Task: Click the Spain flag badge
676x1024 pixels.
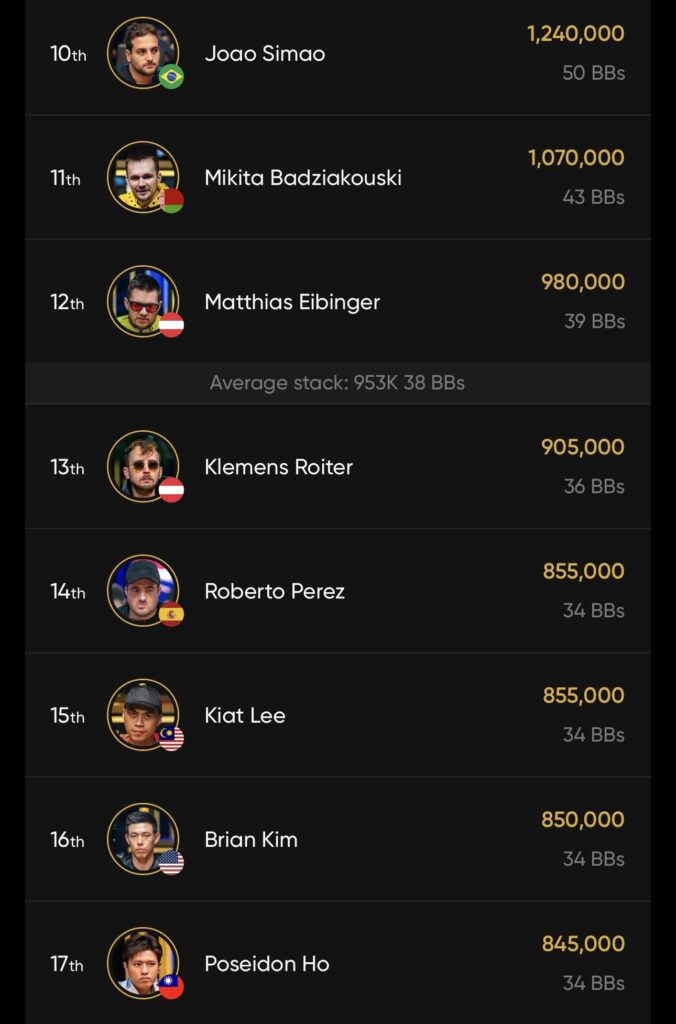Action: coord(172,614)
